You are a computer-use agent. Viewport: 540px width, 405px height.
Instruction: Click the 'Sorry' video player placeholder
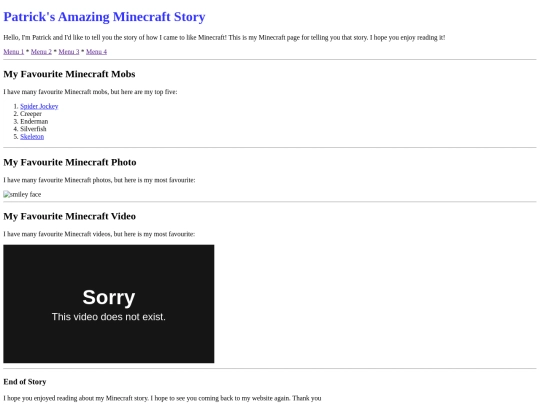coord(109,304)
